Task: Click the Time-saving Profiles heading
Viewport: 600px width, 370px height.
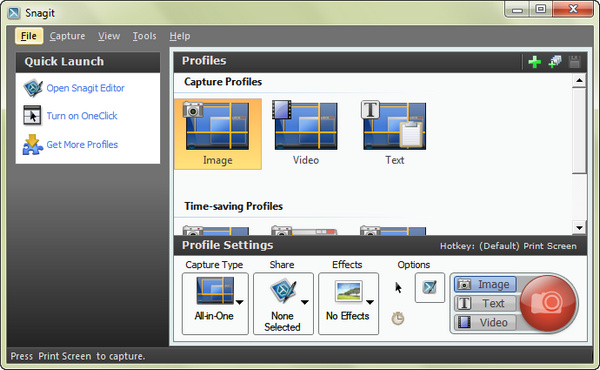Action: (x=233, y=207)
